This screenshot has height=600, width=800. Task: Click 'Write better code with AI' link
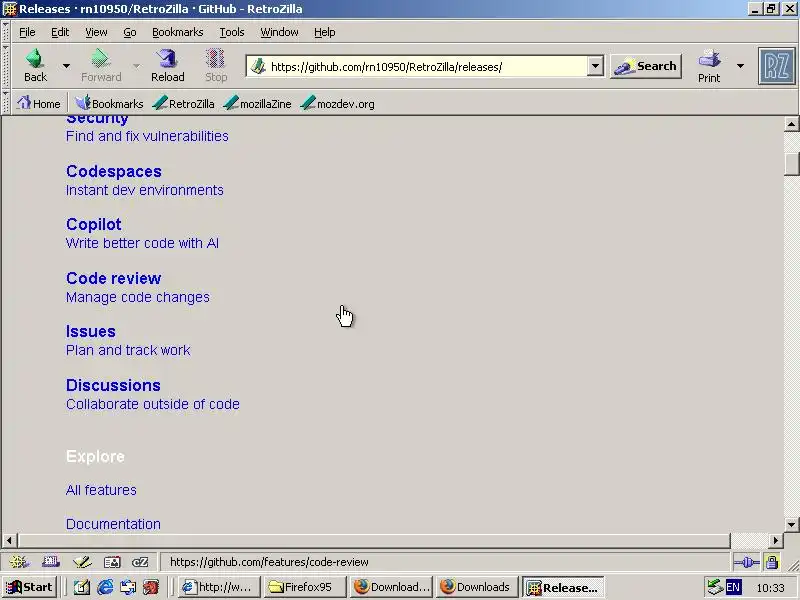click(x=142, y=243)
